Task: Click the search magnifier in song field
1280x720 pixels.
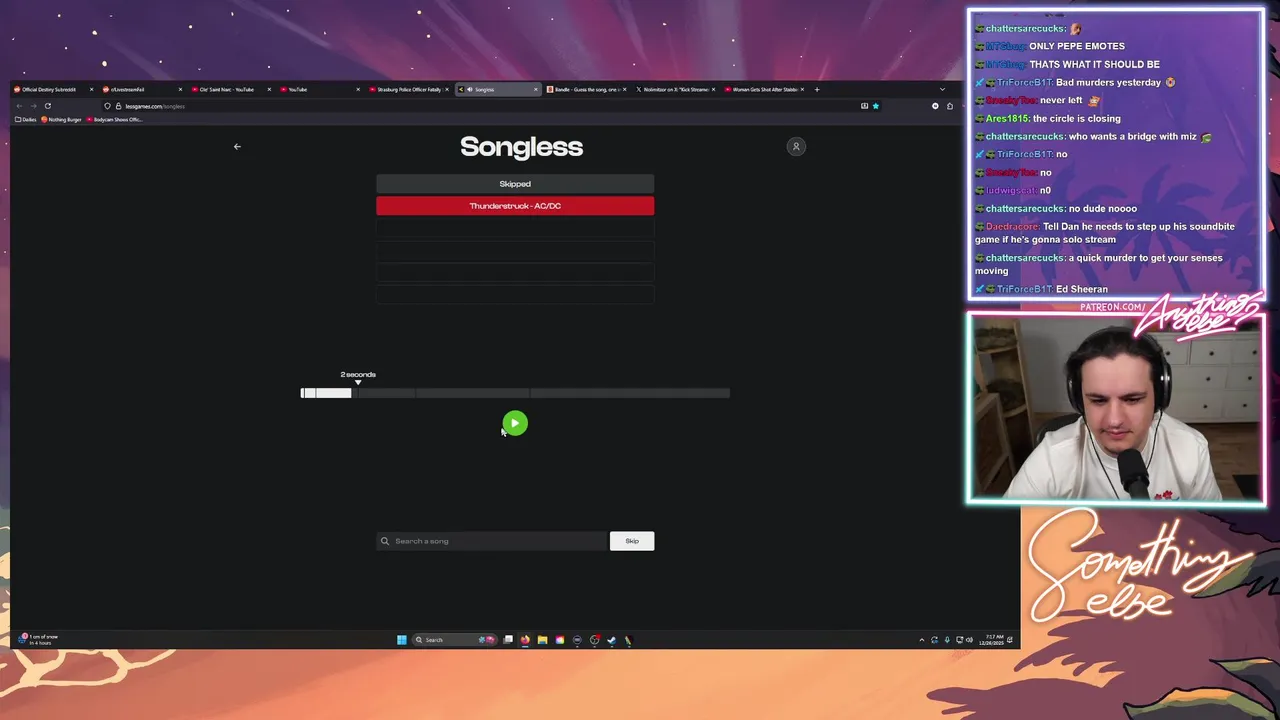Action: tap(384, 541)
